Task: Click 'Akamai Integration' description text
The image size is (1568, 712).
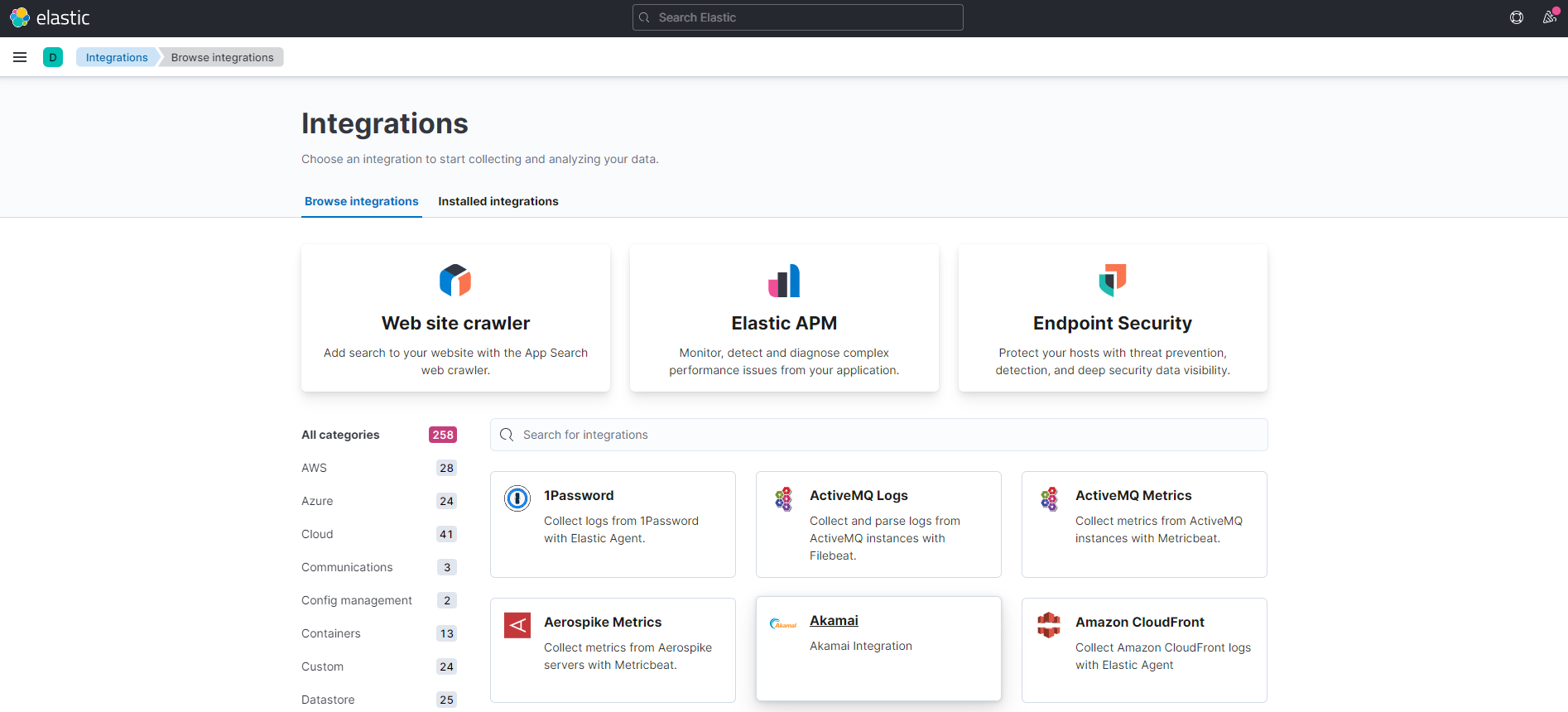Action: pos(861,646)
